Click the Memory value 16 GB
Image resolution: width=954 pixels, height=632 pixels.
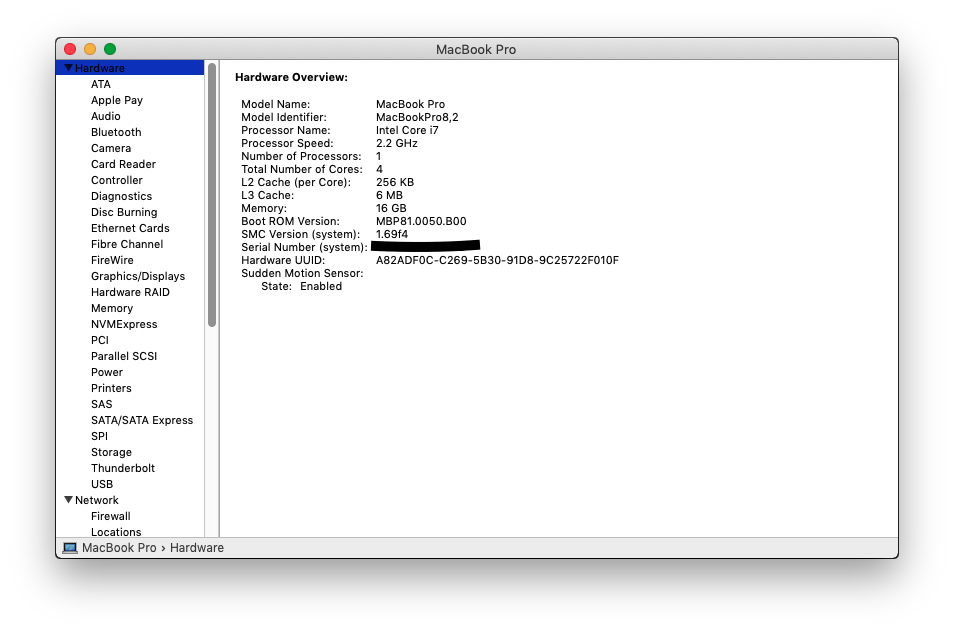pos(391,208)
